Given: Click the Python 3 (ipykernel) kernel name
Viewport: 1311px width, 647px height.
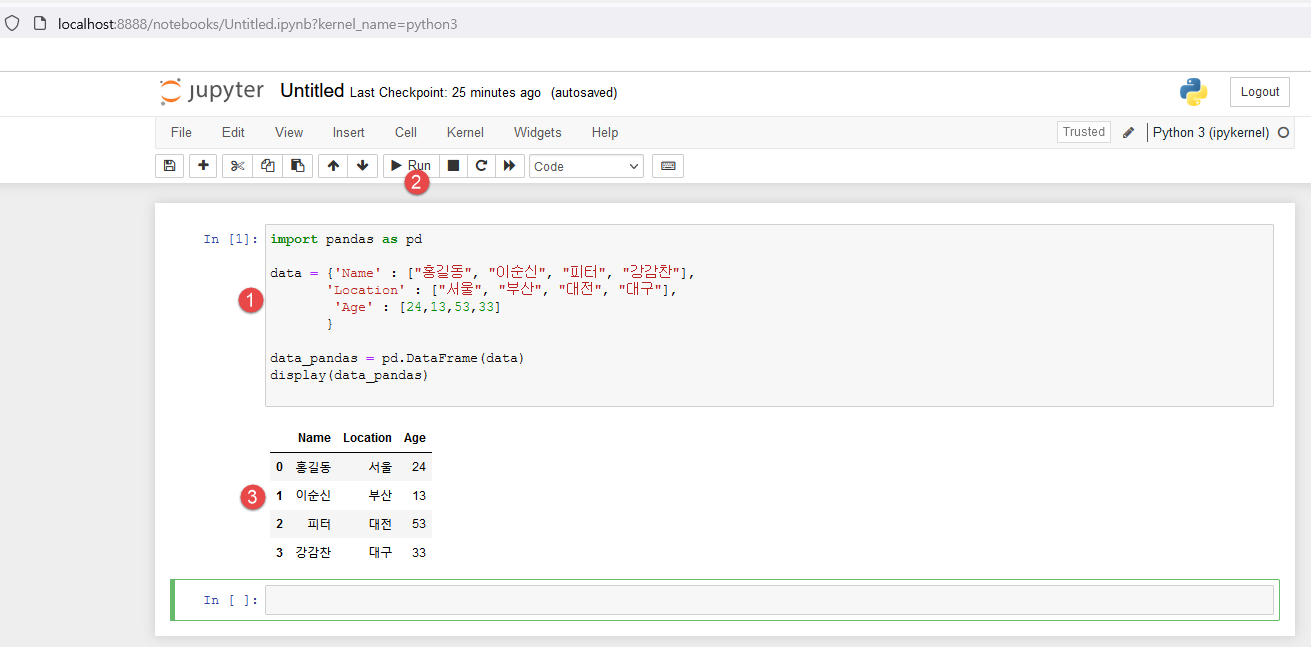Looking at the screenshot, I should pos(1211,132).
